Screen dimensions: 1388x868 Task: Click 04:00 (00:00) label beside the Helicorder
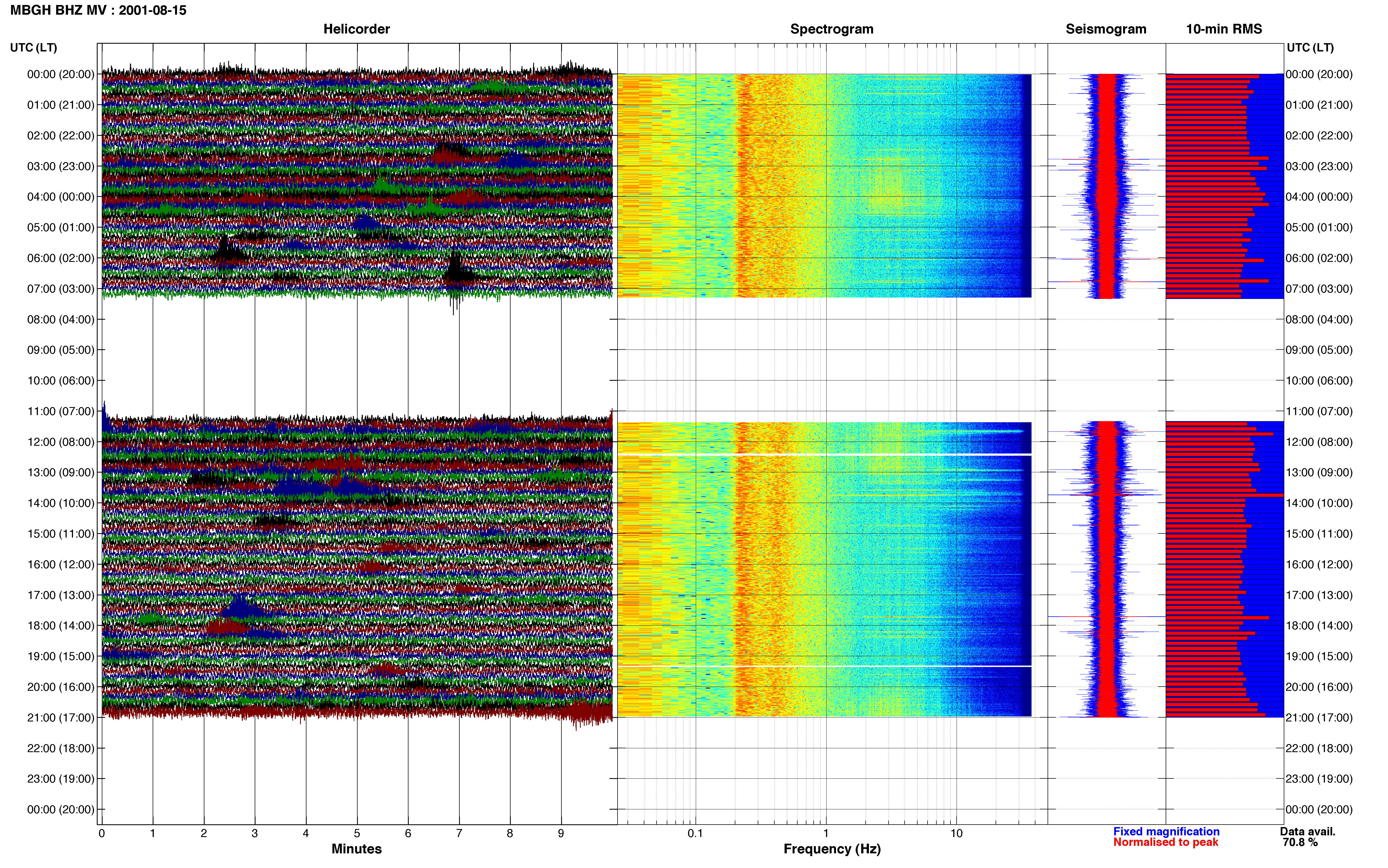pos(60,197)
